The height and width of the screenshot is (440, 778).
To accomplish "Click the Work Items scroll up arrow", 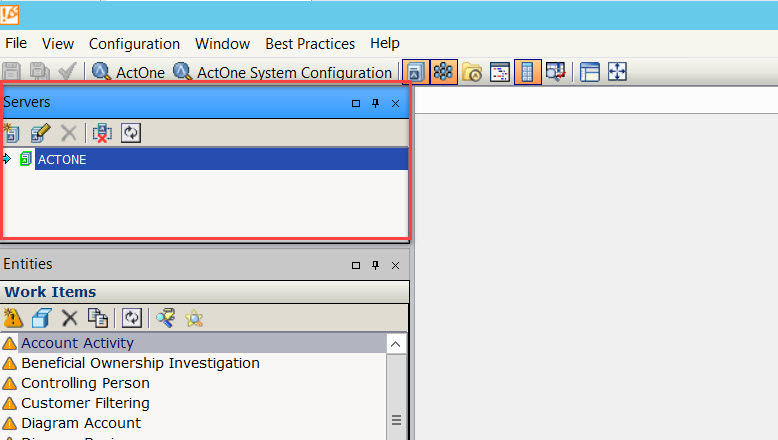I will coord(395,344).
